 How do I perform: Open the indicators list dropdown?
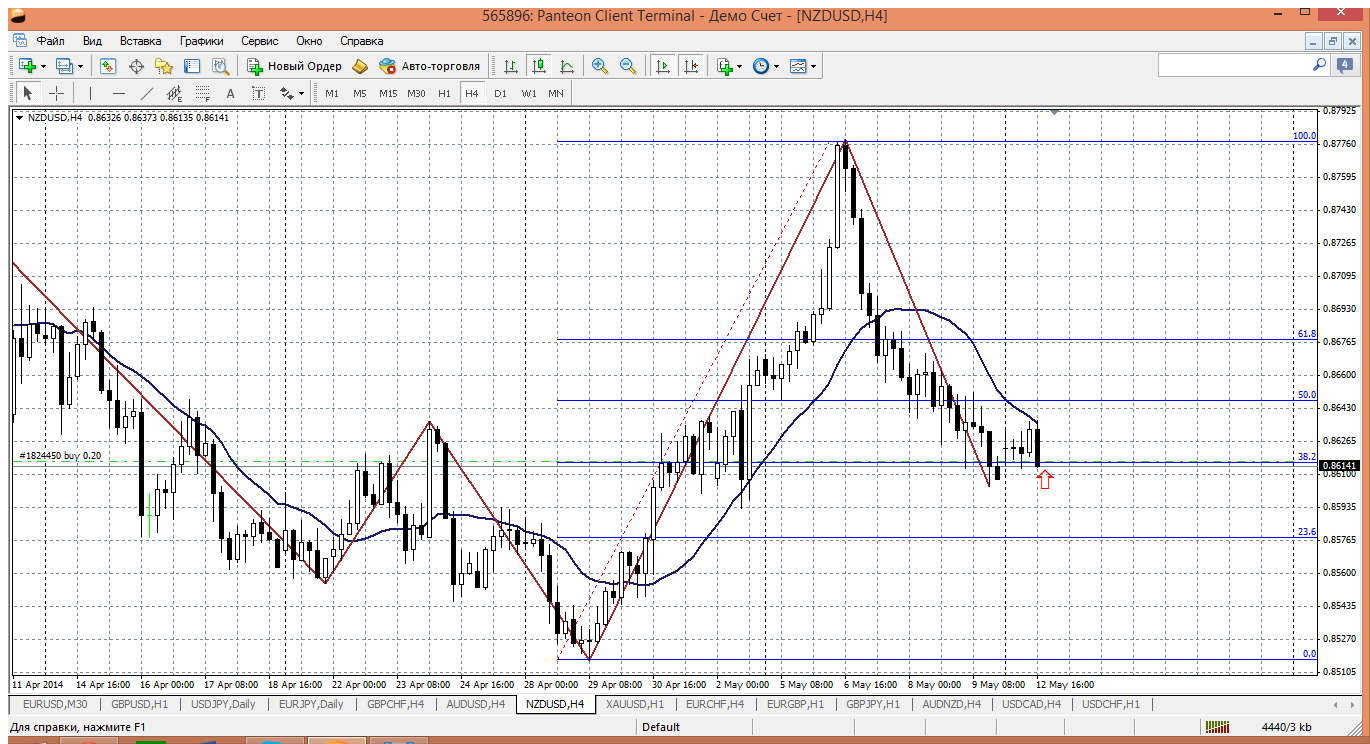coord(739,66)
